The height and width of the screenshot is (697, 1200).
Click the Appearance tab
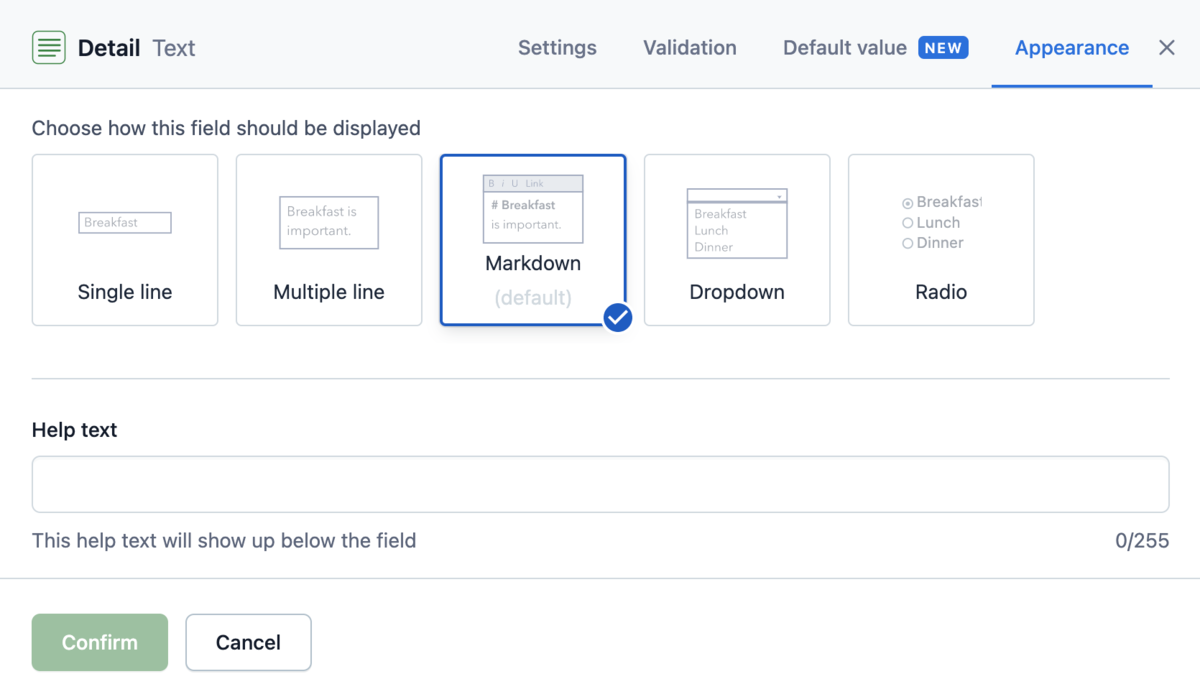[1072, 48]
